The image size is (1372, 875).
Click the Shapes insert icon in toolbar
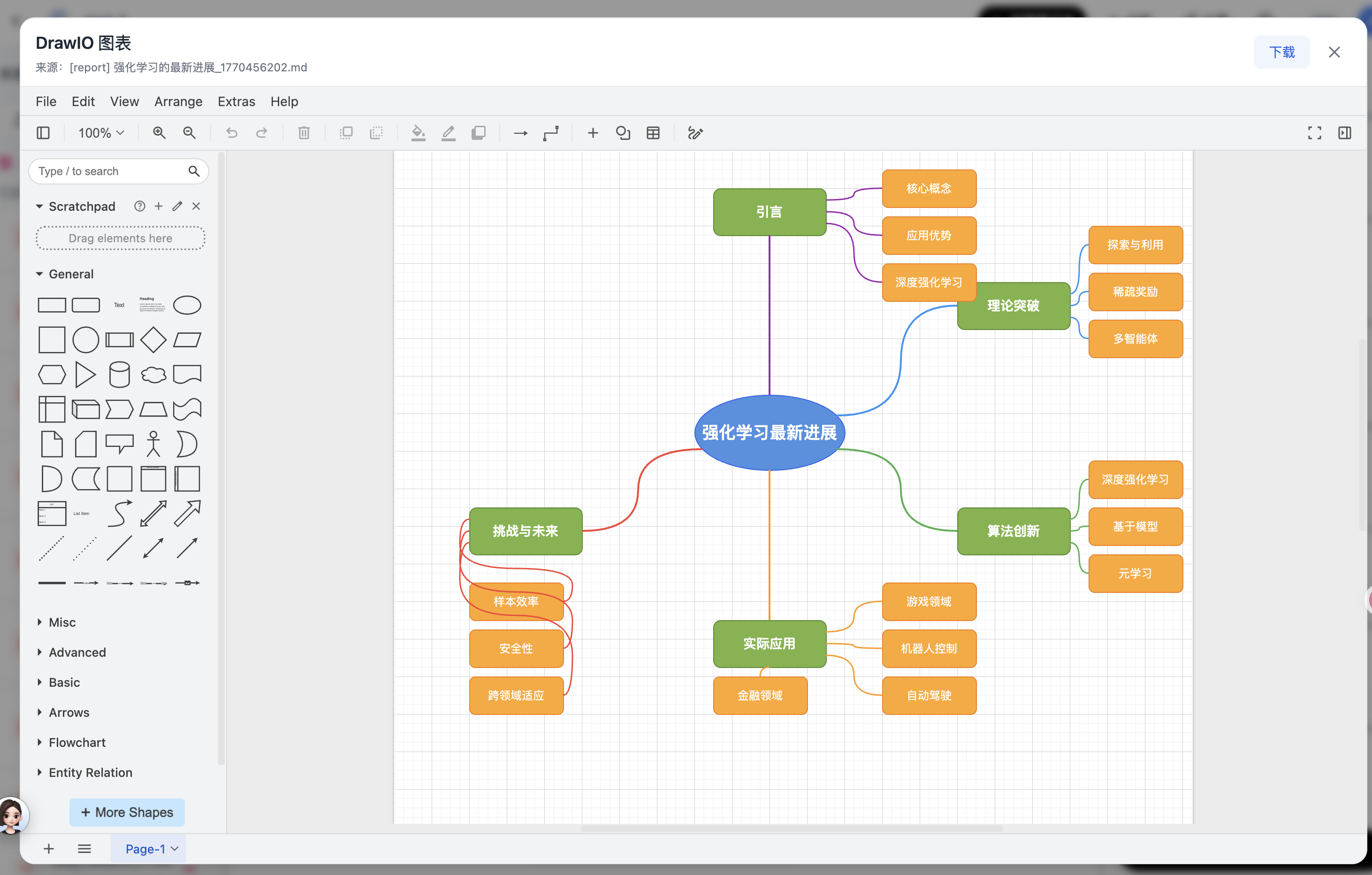pyautogui.click(x=623, y=133)
